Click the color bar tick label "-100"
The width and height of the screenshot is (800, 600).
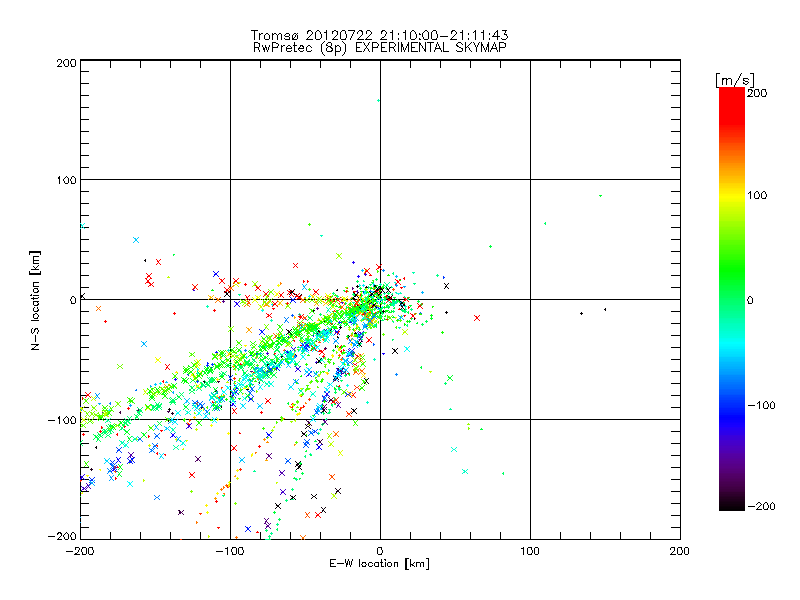tap(761, 406)
